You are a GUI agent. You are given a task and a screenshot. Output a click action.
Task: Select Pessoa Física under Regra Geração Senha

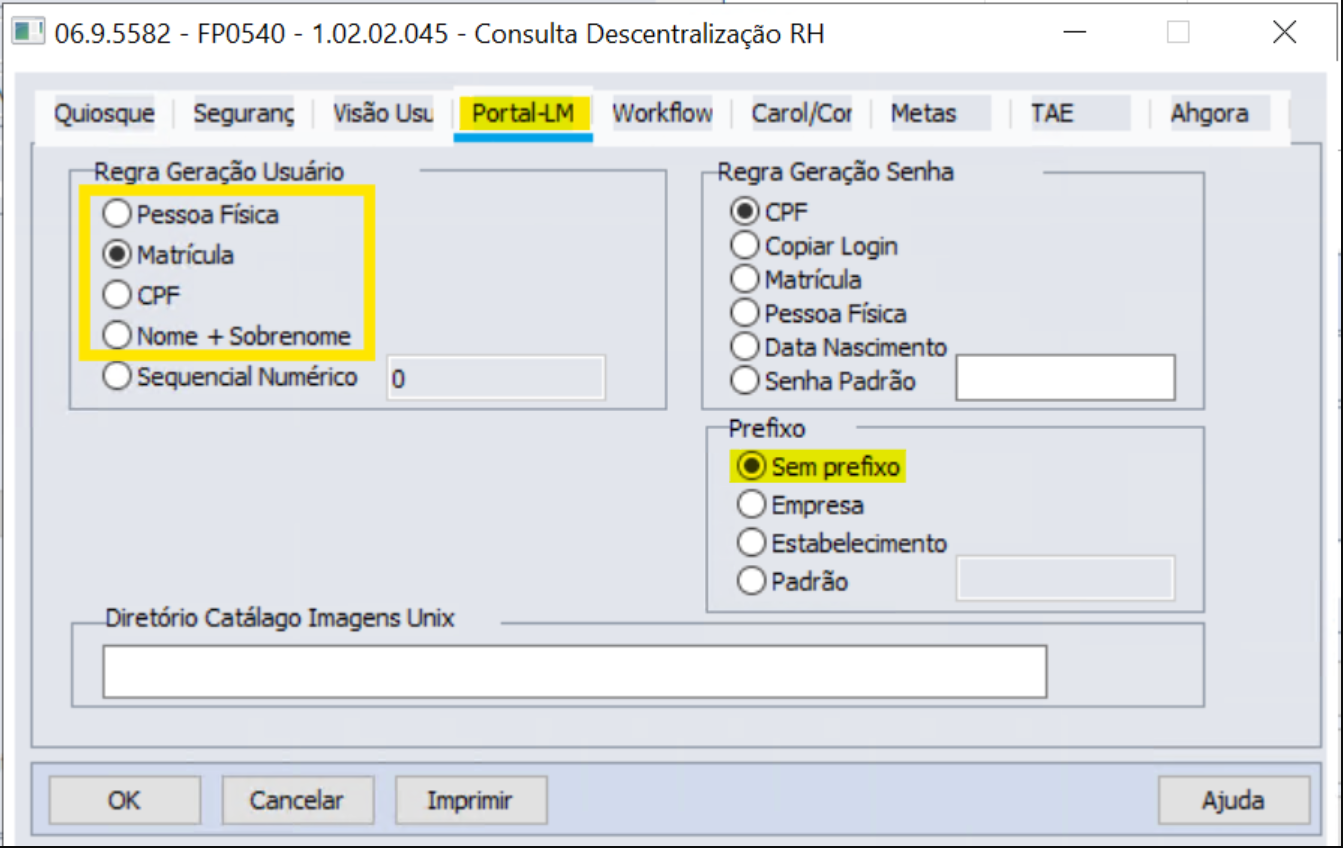click(x=745, y=313)
